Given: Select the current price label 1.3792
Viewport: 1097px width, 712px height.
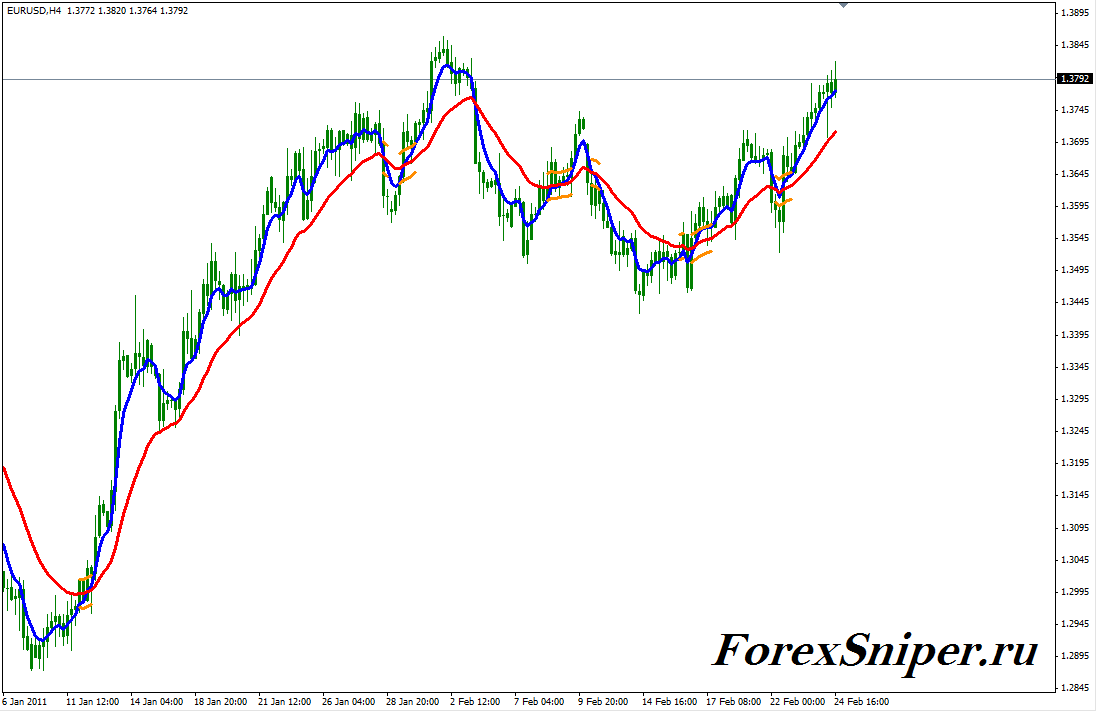Looking at the screenshot, I should click(1074, 79).
